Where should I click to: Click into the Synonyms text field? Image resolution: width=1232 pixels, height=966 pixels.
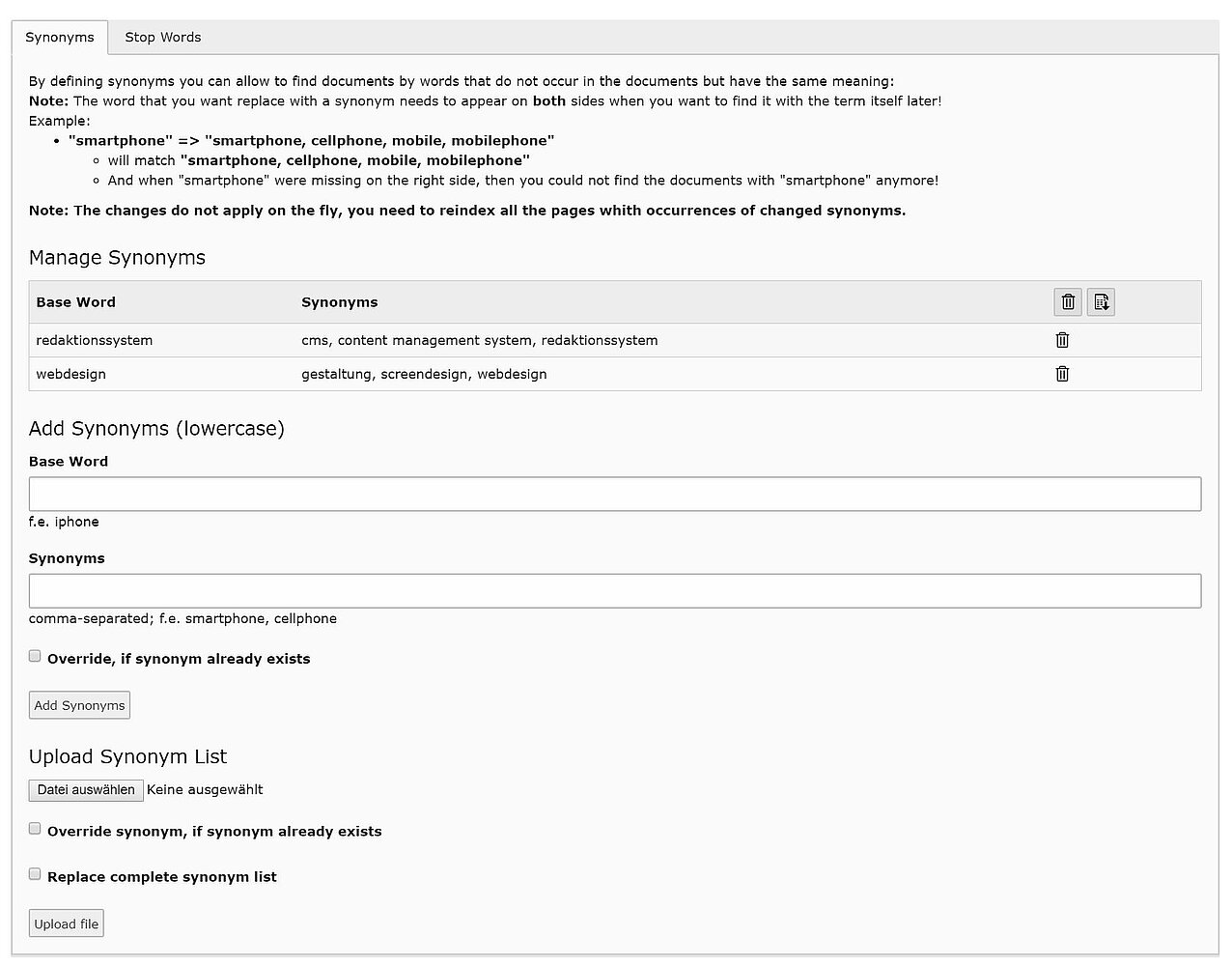(615, 591)
